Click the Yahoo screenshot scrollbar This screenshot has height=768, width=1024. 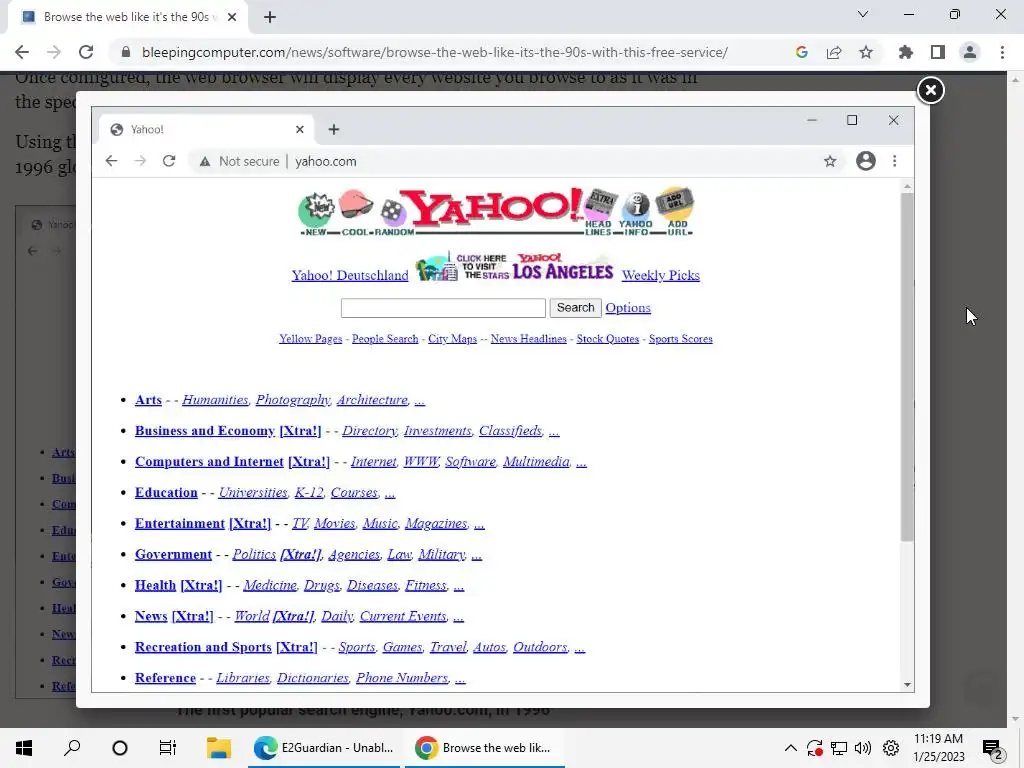coord(907,367)
